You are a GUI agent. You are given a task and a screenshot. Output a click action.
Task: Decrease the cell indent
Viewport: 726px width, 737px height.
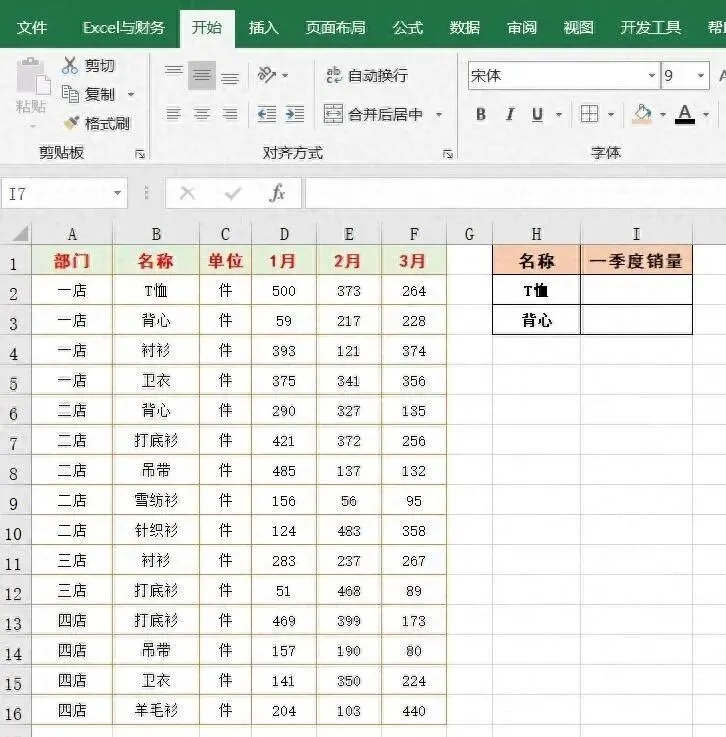click(267, 114)
